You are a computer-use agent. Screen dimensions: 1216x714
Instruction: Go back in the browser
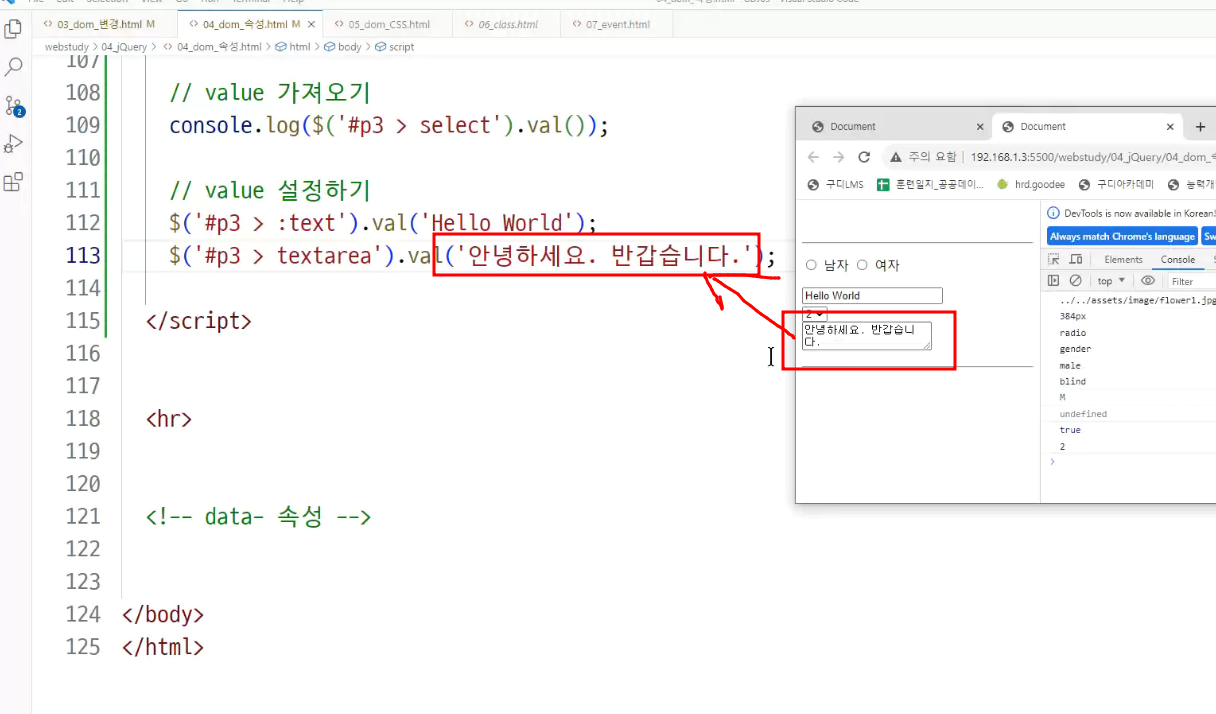coord(813,157)
